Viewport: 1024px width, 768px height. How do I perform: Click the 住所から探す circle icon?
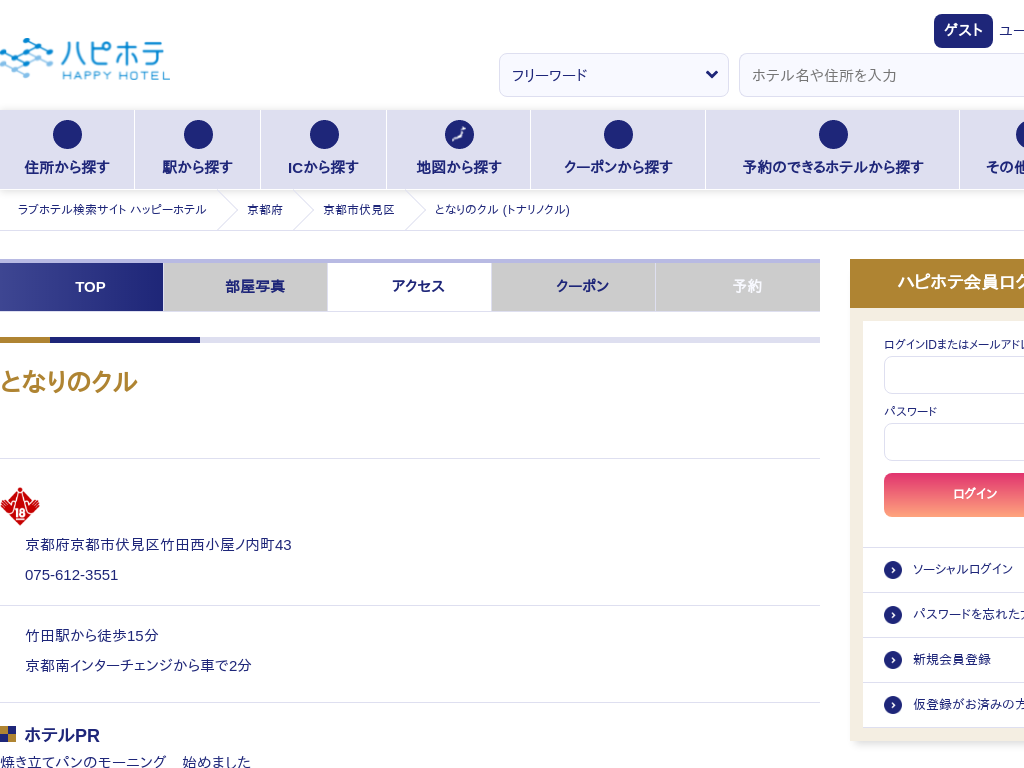(67, 135)
